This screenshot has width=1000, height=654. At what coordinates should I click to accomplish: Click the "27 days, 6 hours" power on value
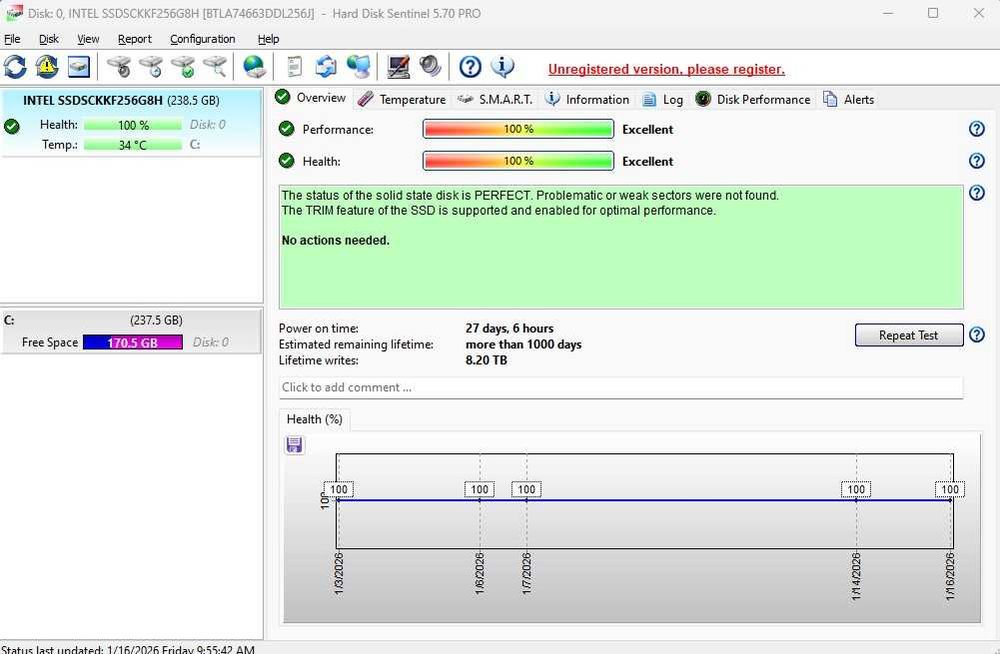click(509, 329)
